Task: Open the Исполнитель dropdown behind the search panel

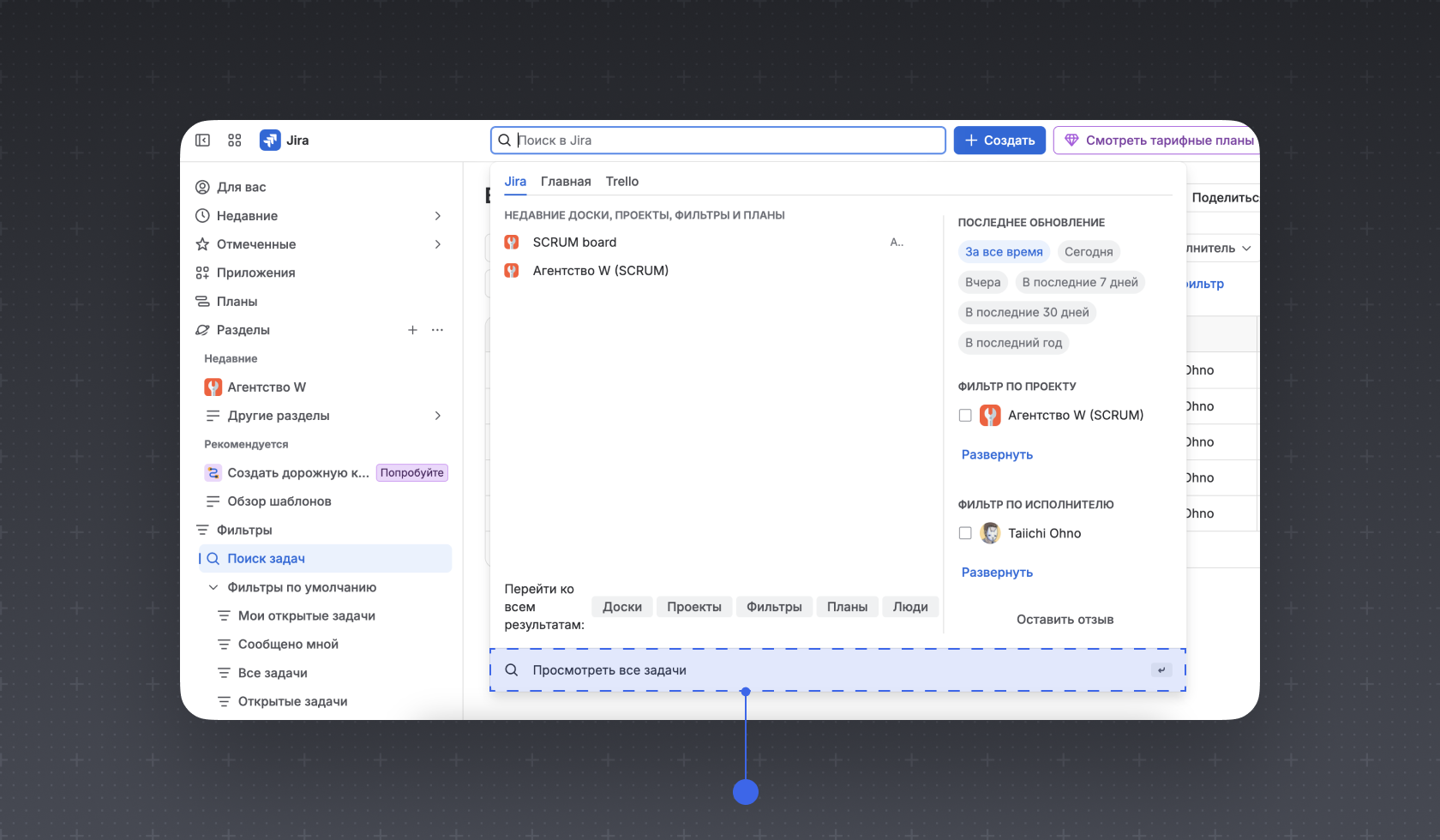Action: (1221, 249)
